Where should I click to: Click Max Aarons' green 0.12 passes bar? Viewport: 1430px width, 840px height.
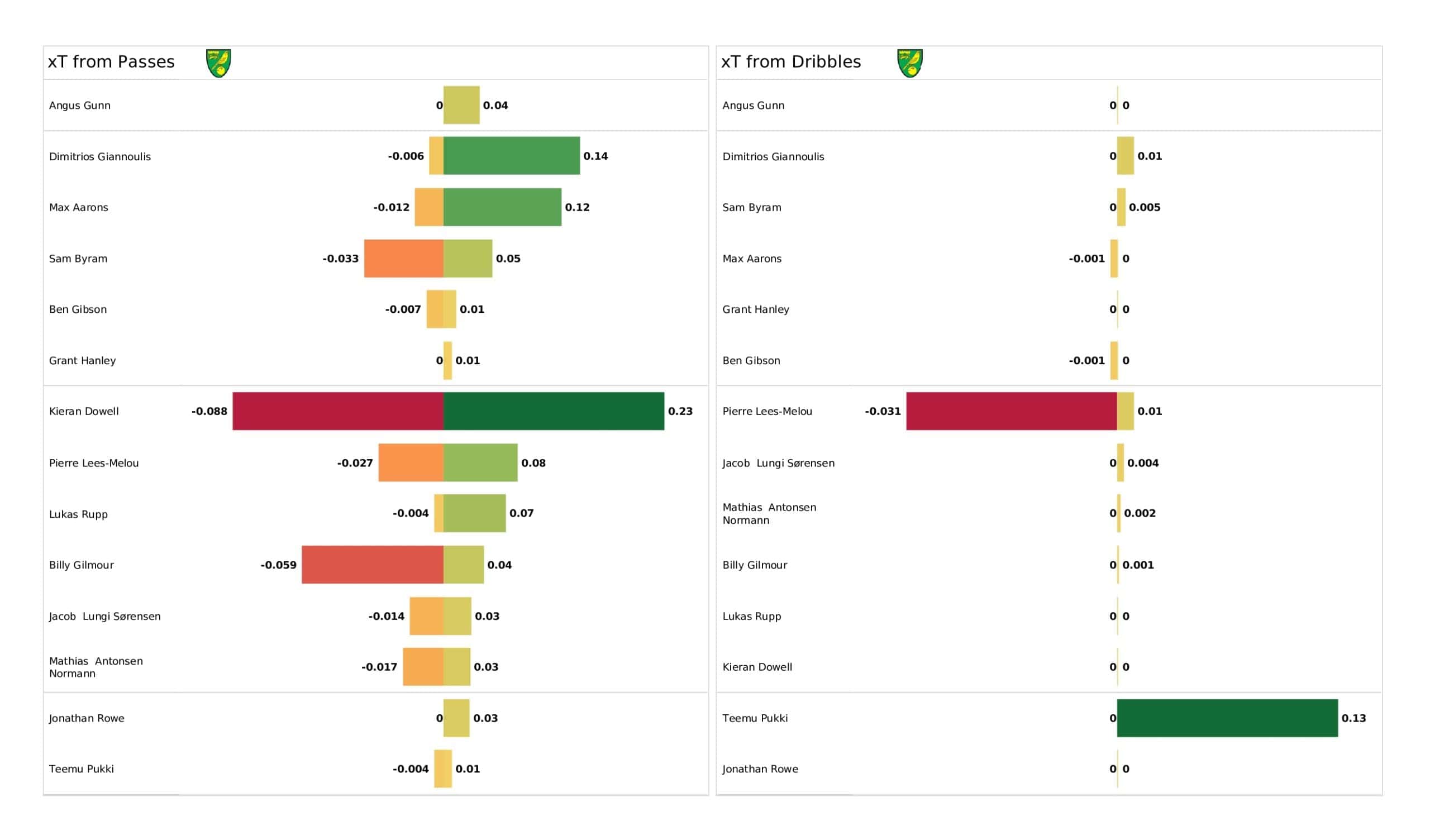point(502,207)
